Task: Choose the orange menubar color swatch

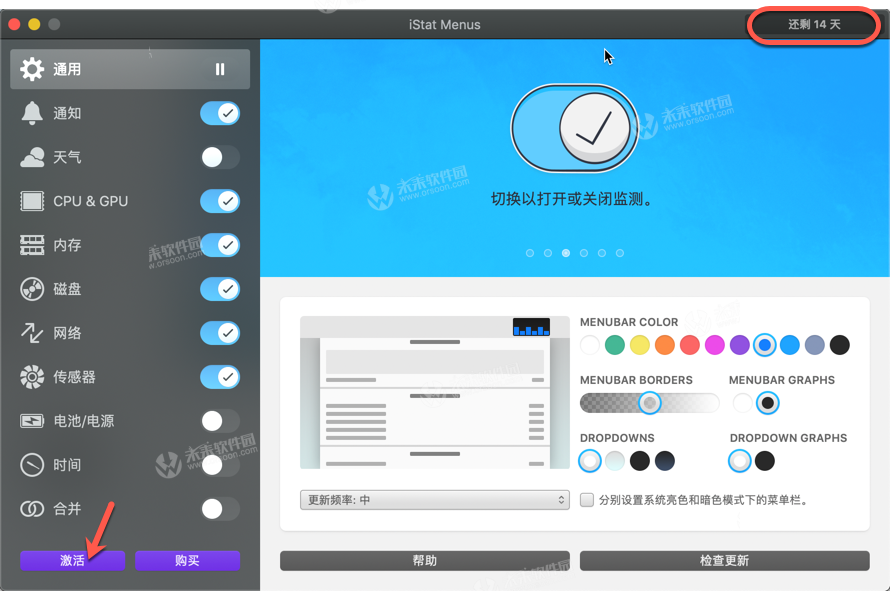Action: (665, 345)
